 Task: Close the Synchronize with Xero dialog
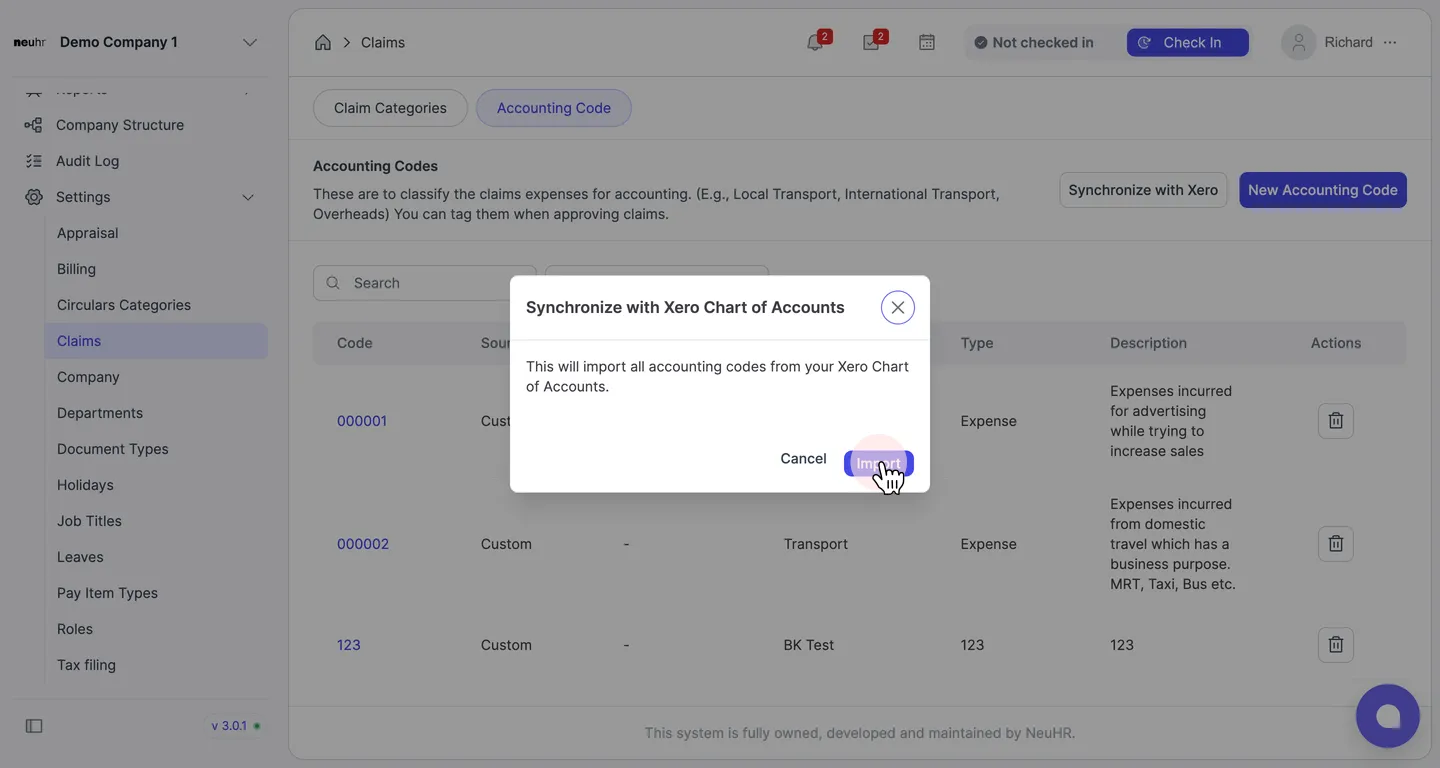point(898,307)
